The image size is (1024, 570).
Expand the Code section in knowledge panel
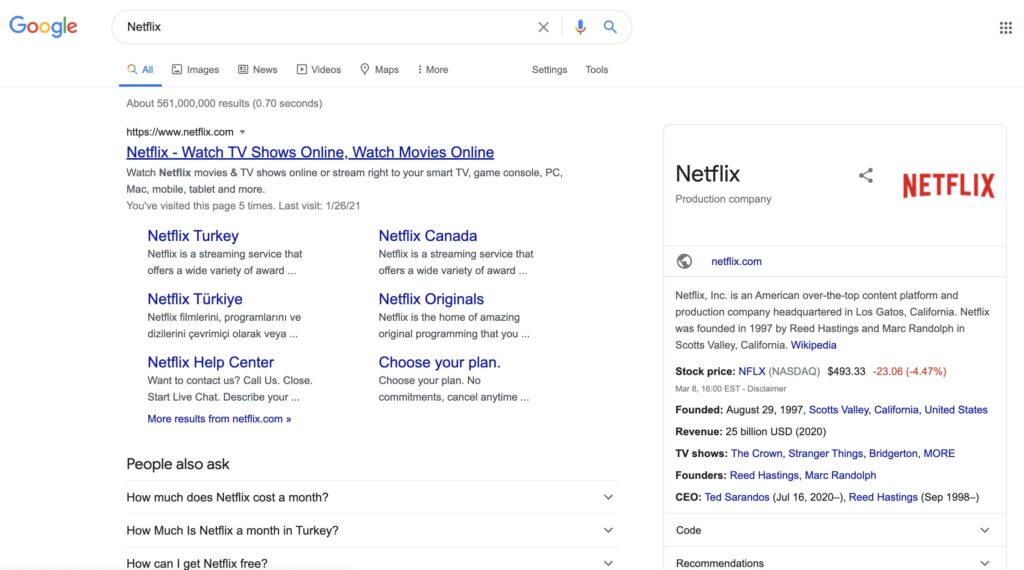click(835, 530)
